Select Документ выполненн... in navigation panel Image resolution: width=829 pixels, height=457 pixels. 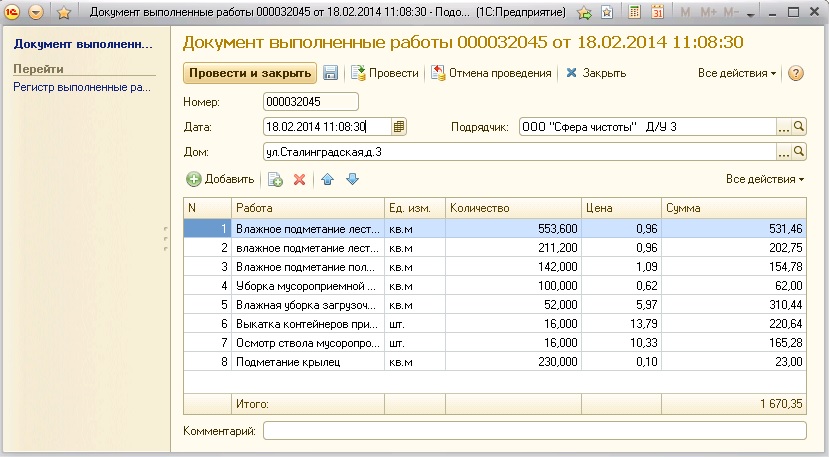[83, 44]
